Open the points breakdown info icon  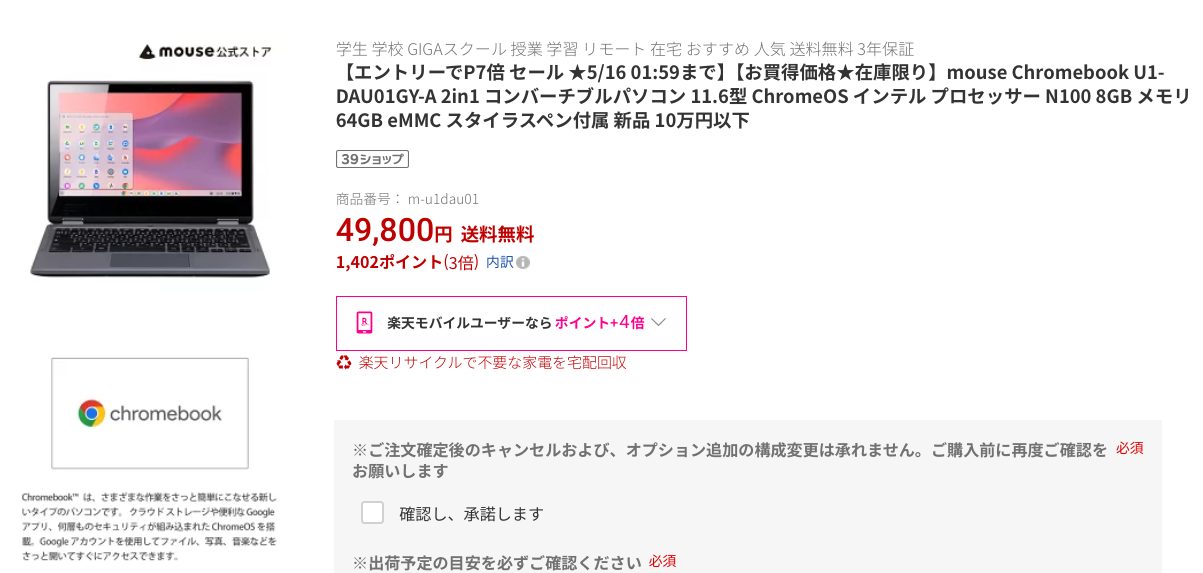[524, 263]
